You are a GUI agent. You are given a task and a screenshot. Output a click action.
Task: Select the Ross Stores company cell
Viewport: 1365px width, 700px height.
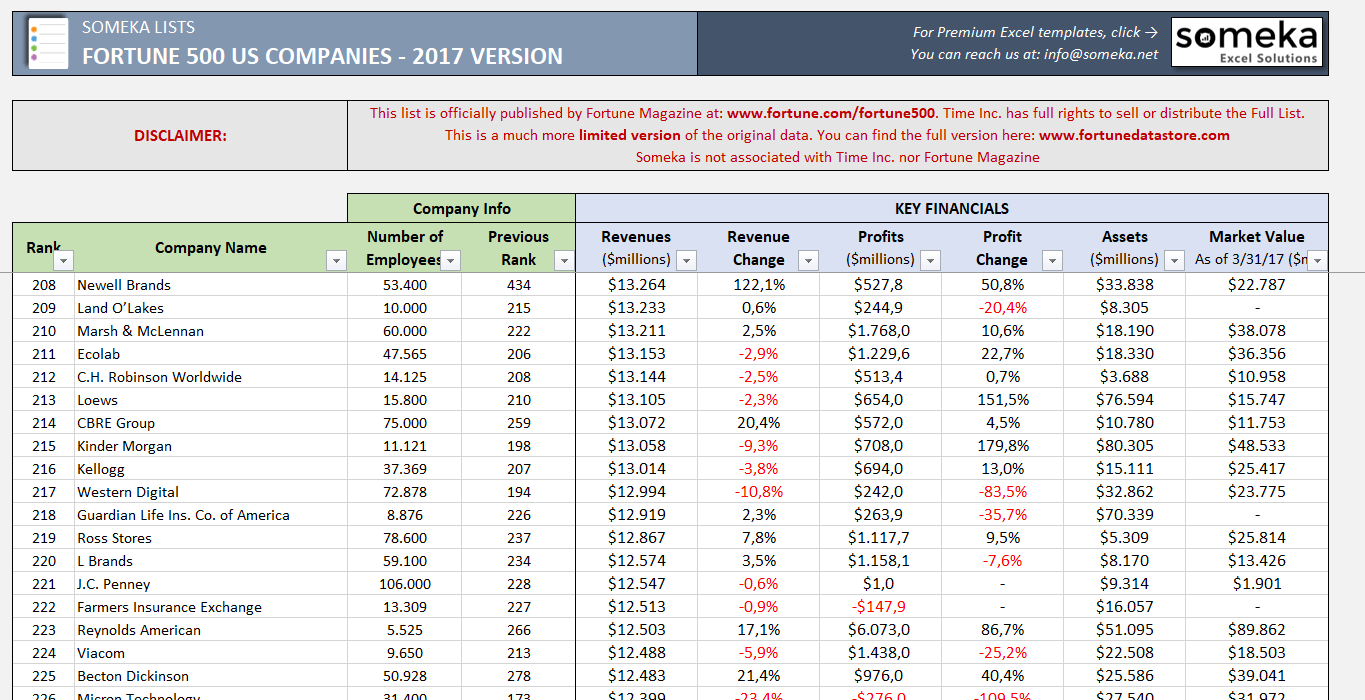[x=211, y=538]
